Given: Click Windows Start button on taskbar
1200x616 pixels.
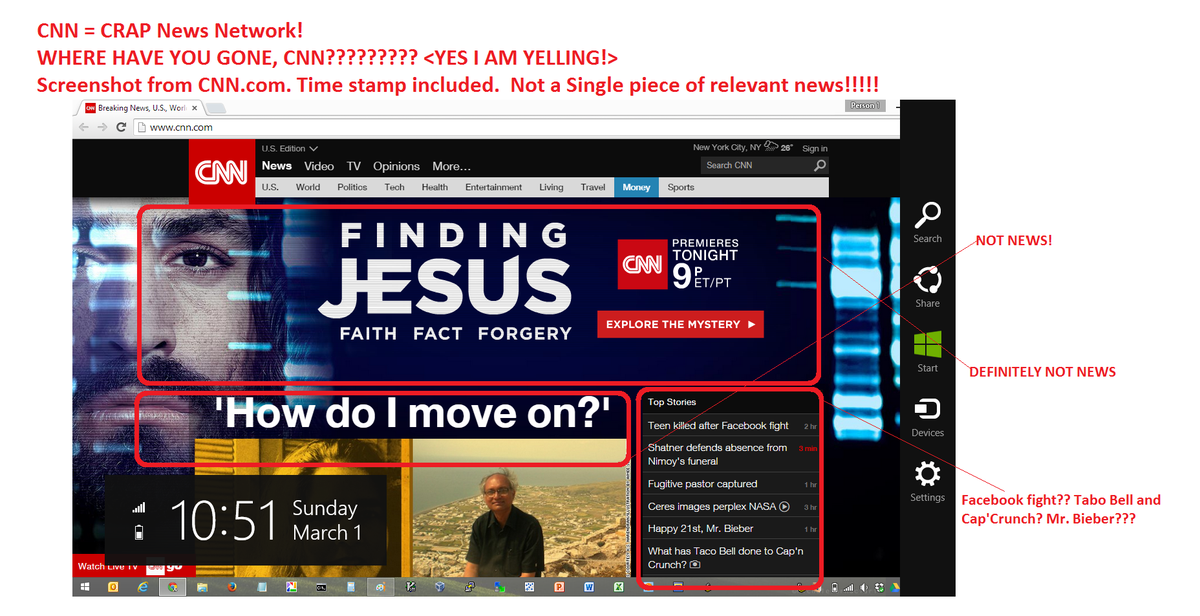Looking at the screenshot, I should pos(85,588).
